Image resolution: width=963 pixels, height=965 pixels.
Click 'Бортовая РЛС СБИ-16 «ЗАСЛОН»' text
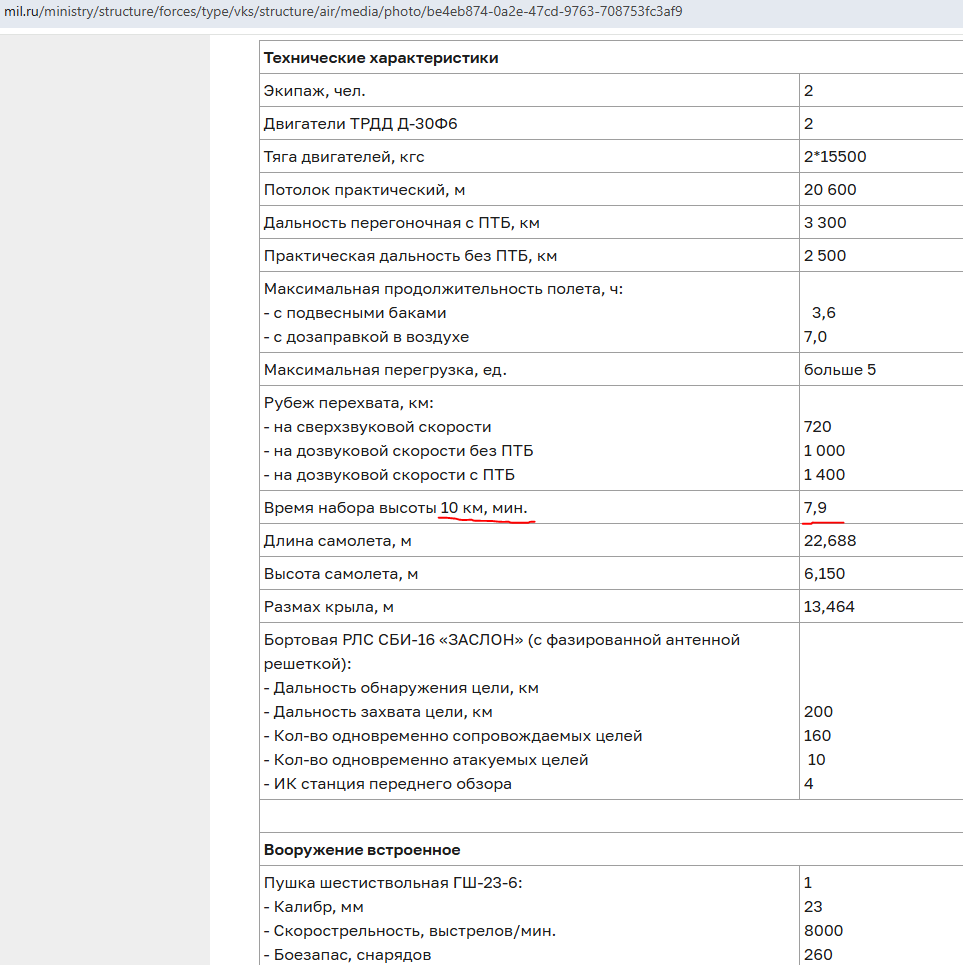pyautogui.click(x=393, y=641)
